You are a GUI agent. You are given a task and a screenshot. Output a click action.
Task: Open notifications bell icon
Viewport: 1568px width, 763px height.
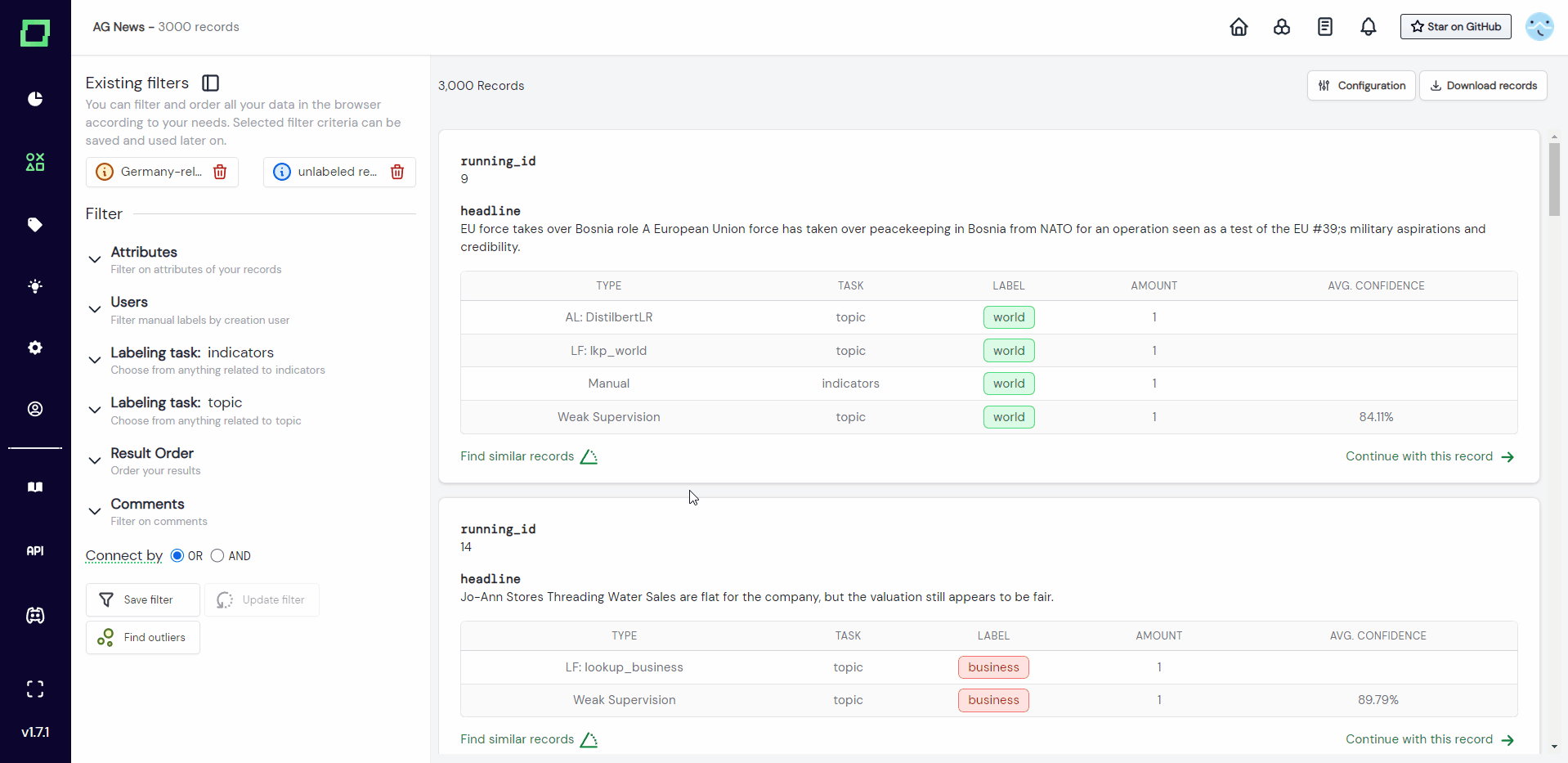click(x=1369, y=27)
